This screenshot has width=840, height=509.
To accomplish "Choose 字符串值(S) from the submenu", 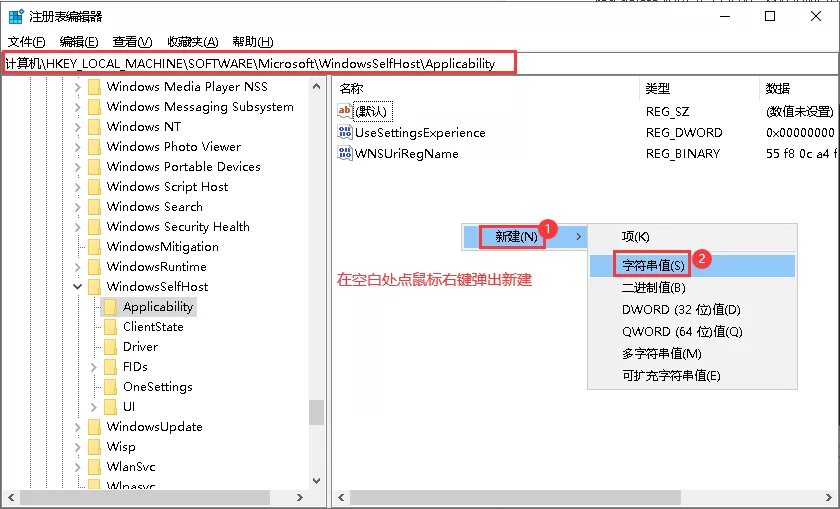I will [x=692, y=266].
